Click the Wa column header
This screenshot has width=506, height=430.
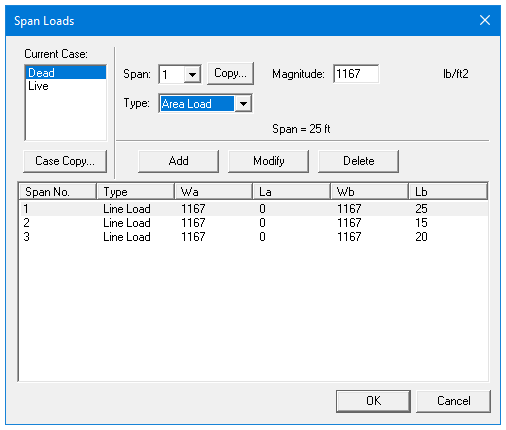pos(214,192)
